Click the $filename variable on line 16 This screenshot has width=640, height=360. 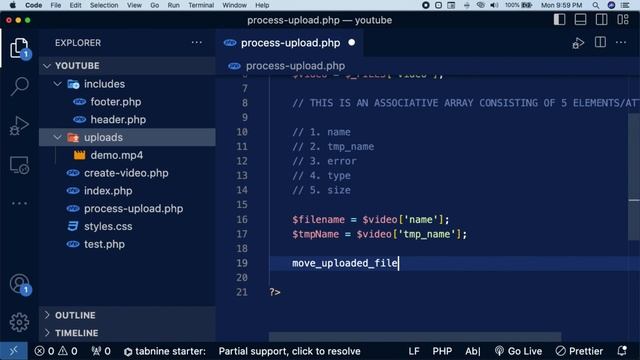[x=318, y=220]
